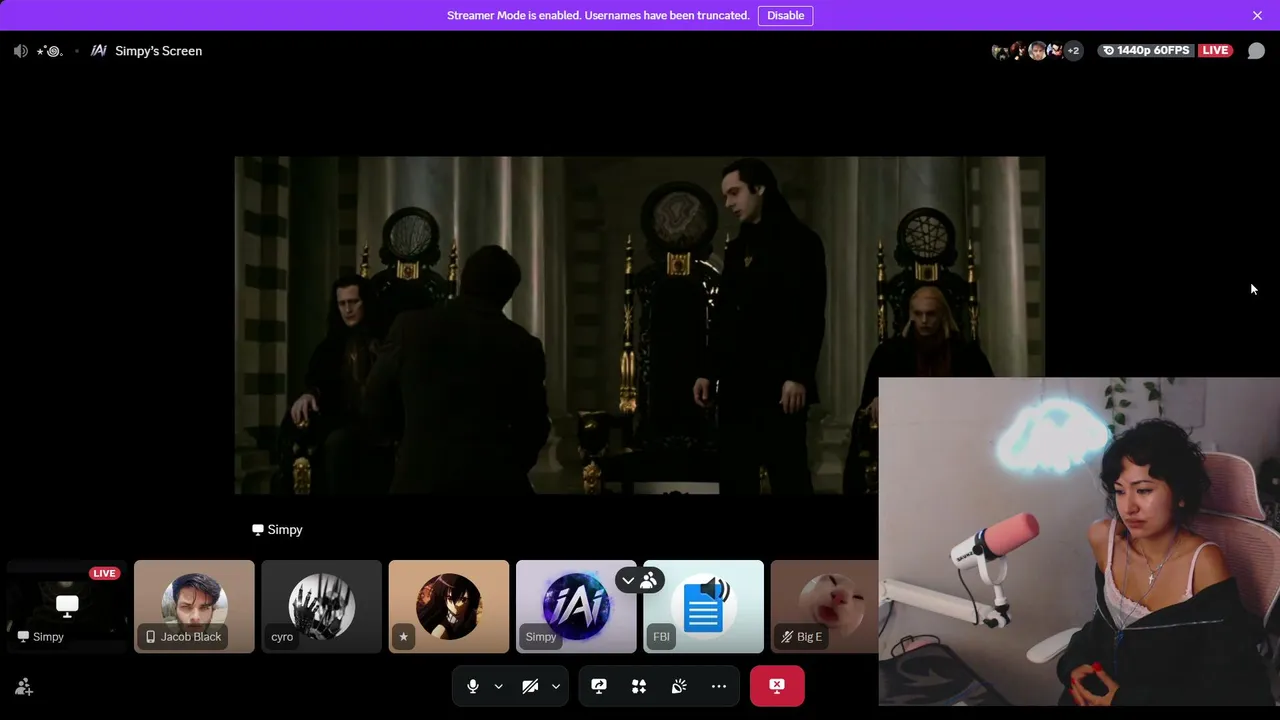Click the Share Your Screen icon
1280x720 pixels.
[599, 686]
